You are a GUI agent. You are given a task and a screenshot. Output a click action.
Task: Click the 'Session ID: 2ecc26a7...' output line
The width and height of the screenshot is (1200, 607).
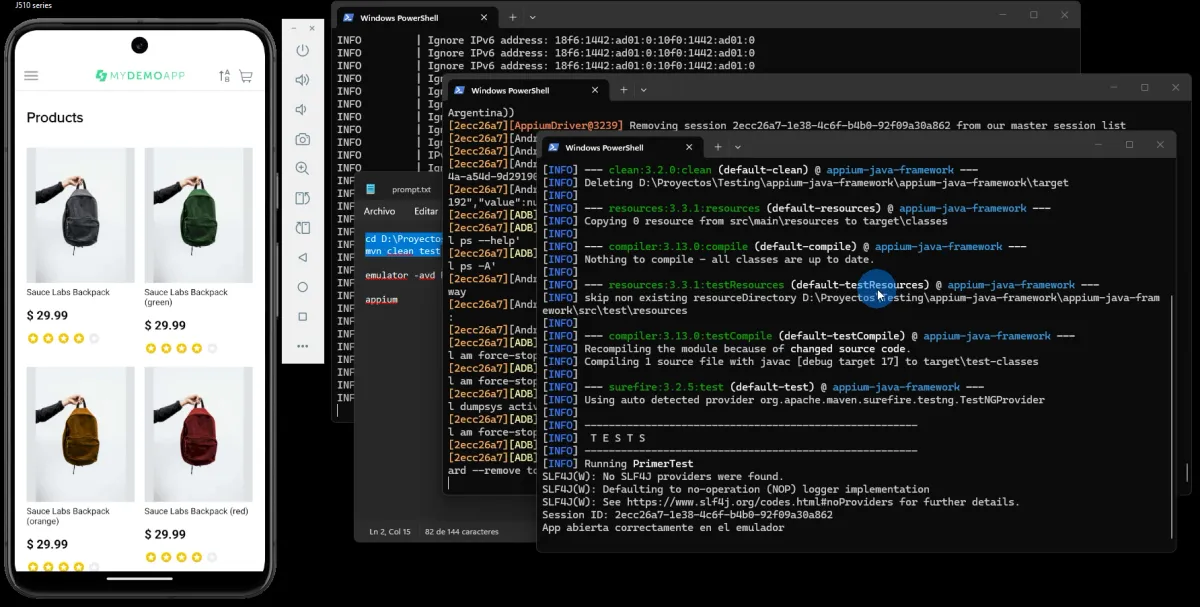point(687,515)
